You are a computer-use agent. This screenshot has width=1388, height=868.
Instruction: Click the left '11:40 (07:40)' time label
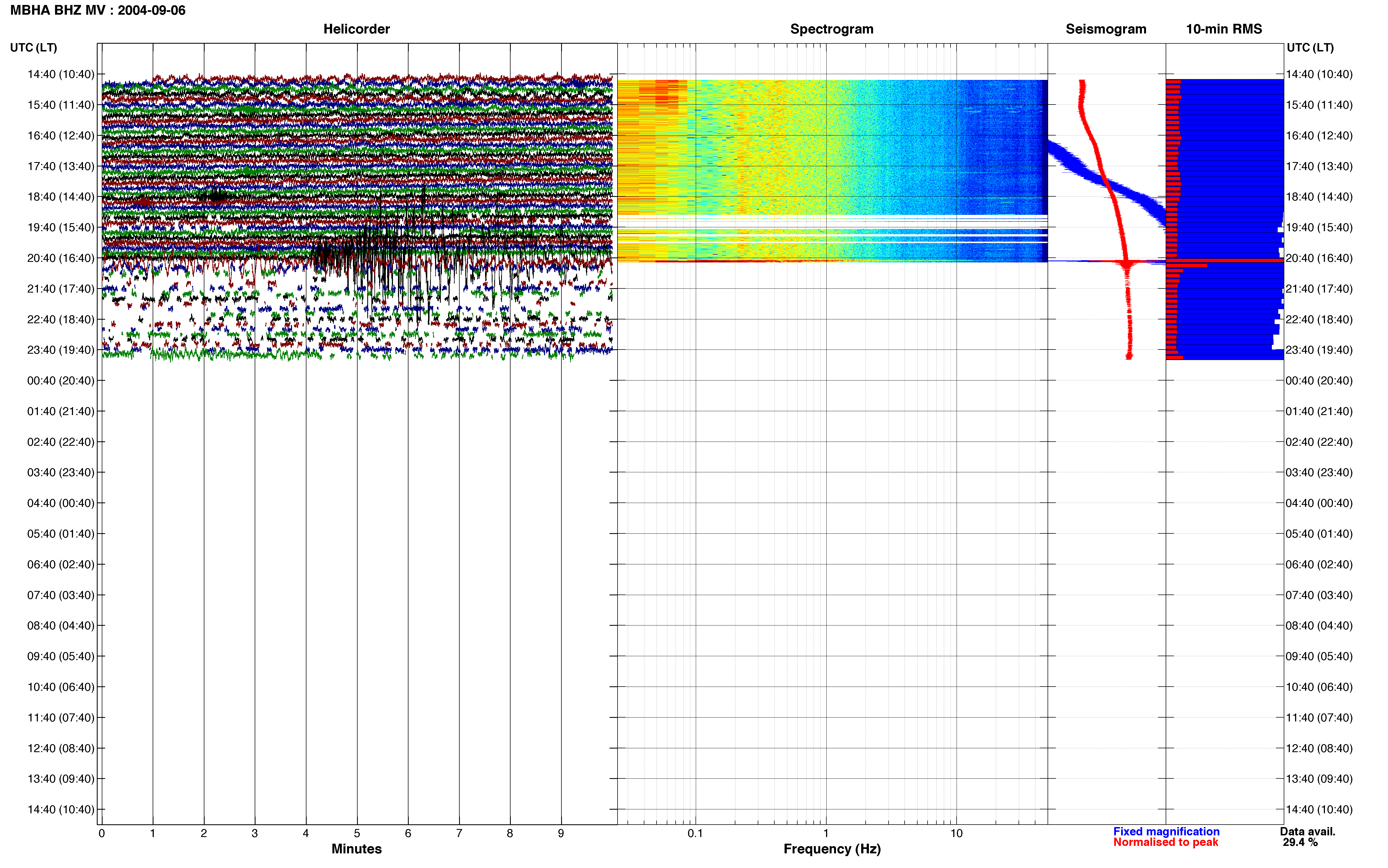pyautogui.click(x=61, y=718)
